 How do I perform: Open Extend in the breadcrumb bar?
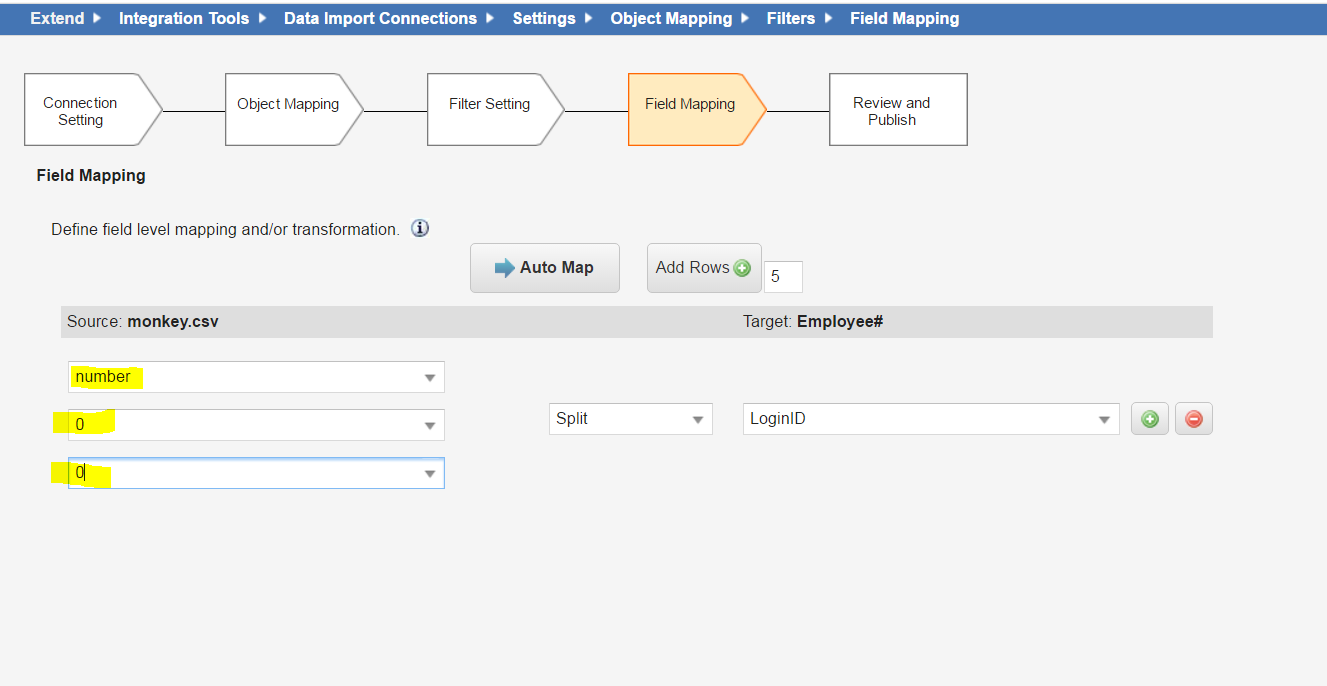tap(57, 18)
